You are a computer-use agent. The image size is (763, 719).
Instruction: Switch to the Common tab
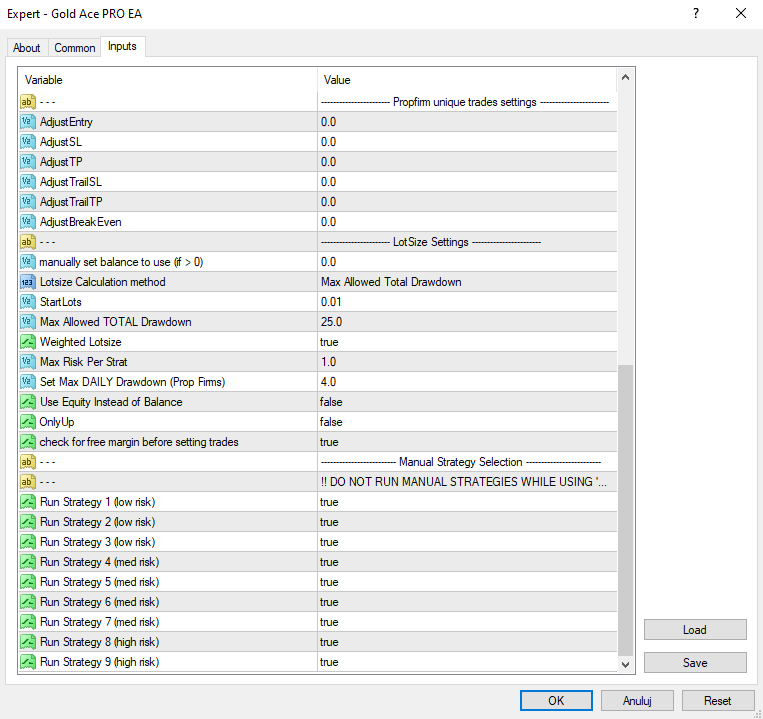(74, 48)
